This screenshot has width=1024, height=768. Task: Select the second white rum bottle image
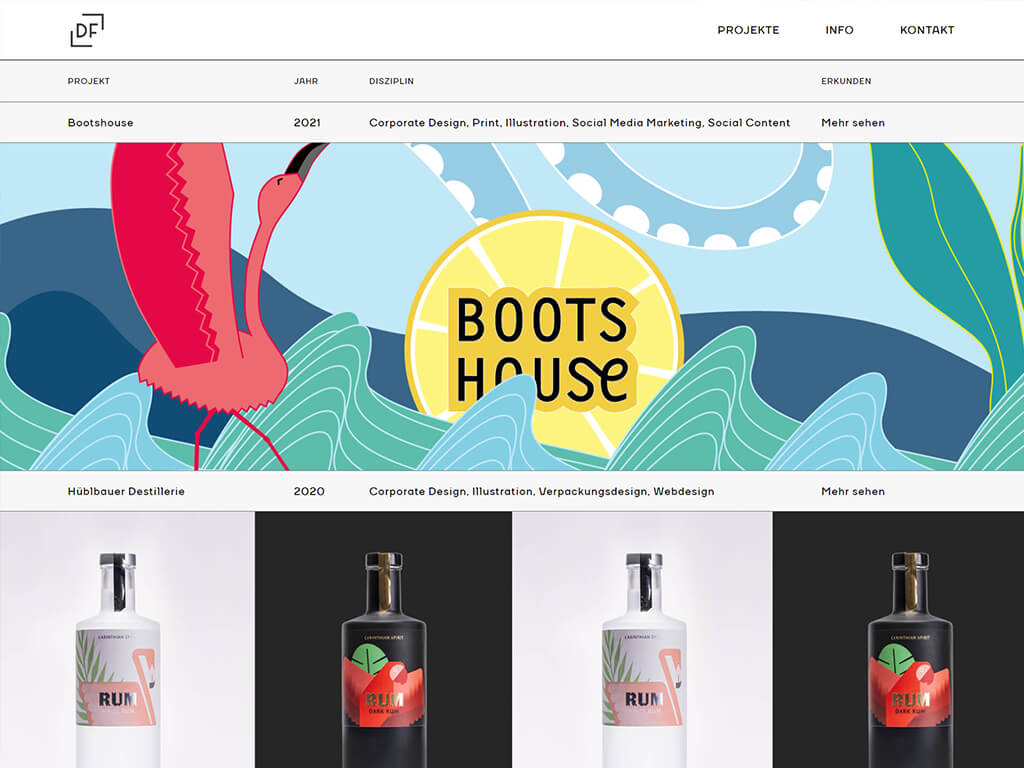point(642,640)
